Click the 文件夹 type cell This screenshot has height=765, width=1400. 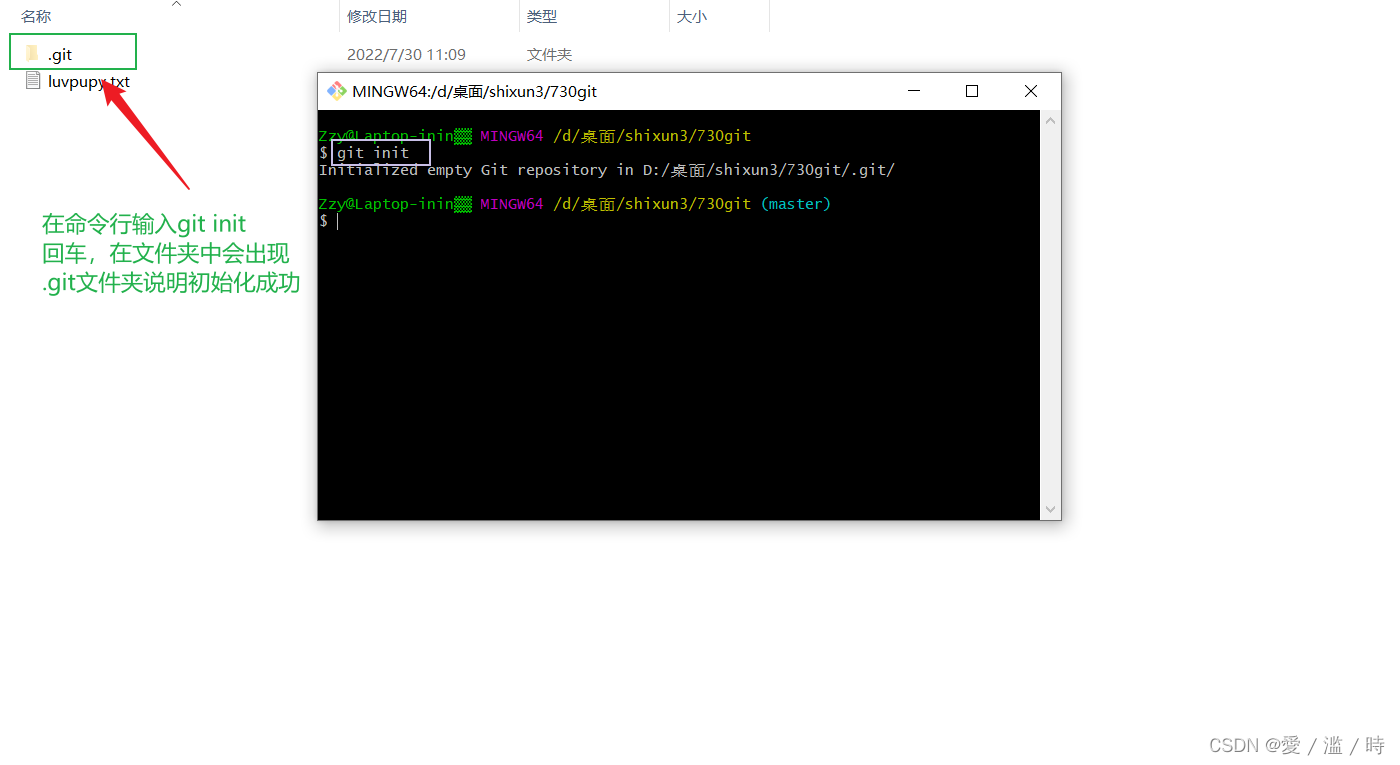tap(549, 54)
